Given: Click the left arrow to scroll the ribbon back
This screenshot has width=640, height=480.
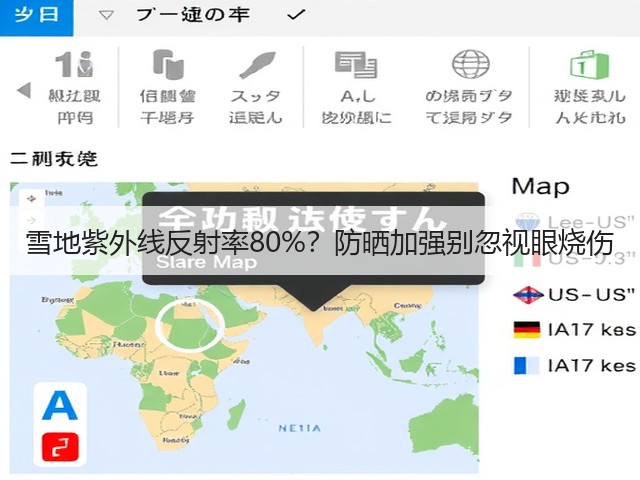Looking at the screenshot, I should [24, 90].
